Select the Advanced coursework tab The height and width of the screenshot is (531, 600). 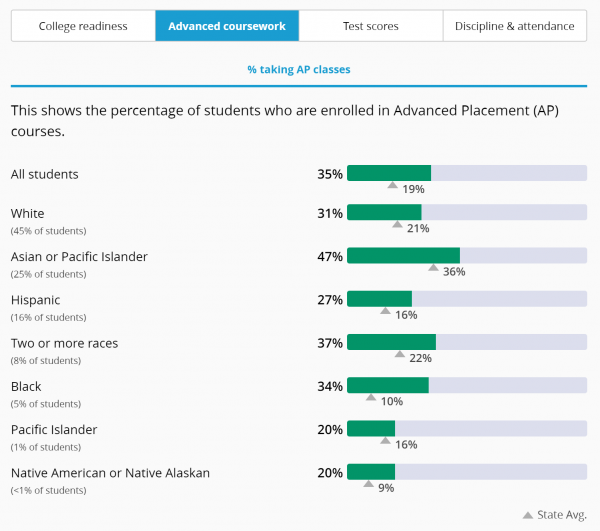point(227,26)
